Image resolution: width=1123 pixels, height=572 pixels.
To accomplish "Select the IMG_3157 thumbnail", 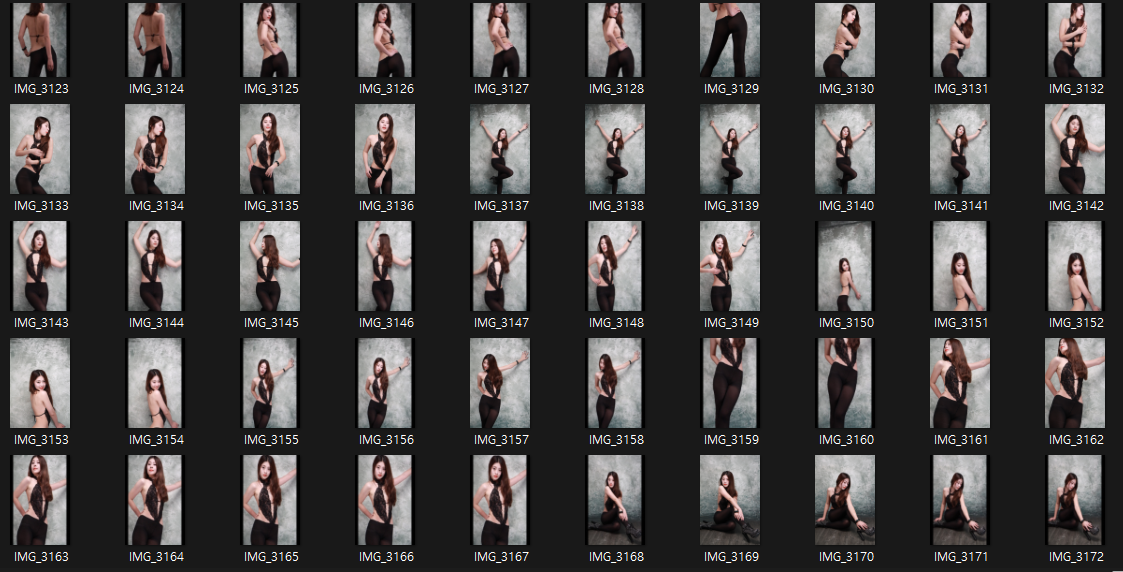I will (500, 383).
